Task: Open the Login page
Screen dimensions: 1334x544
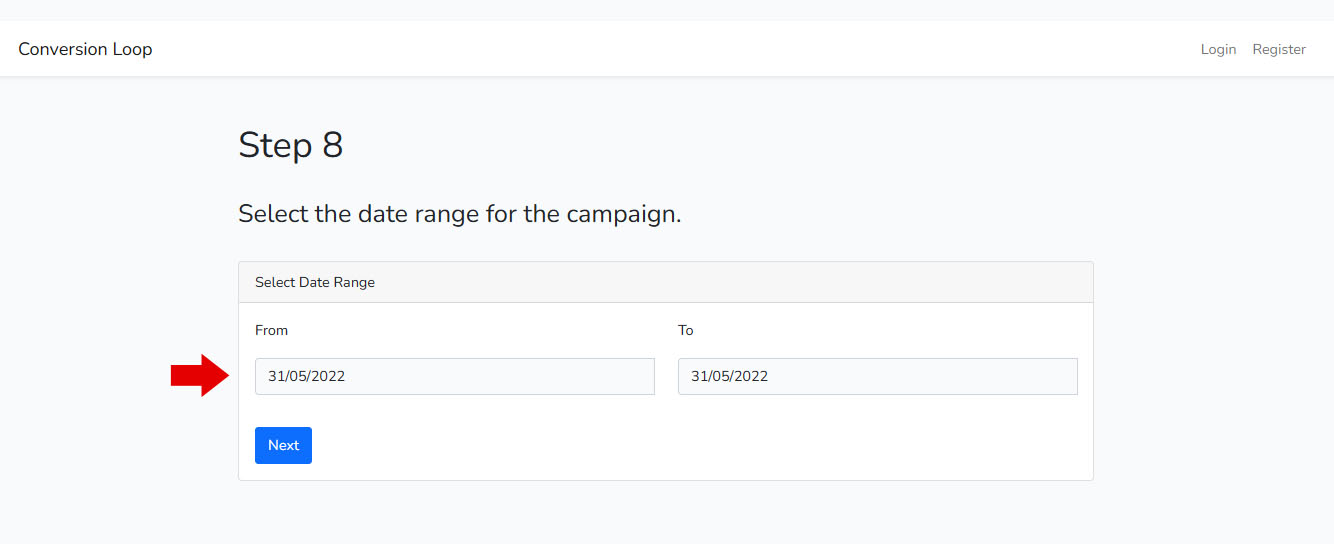Action: [x=1218, y=49]
